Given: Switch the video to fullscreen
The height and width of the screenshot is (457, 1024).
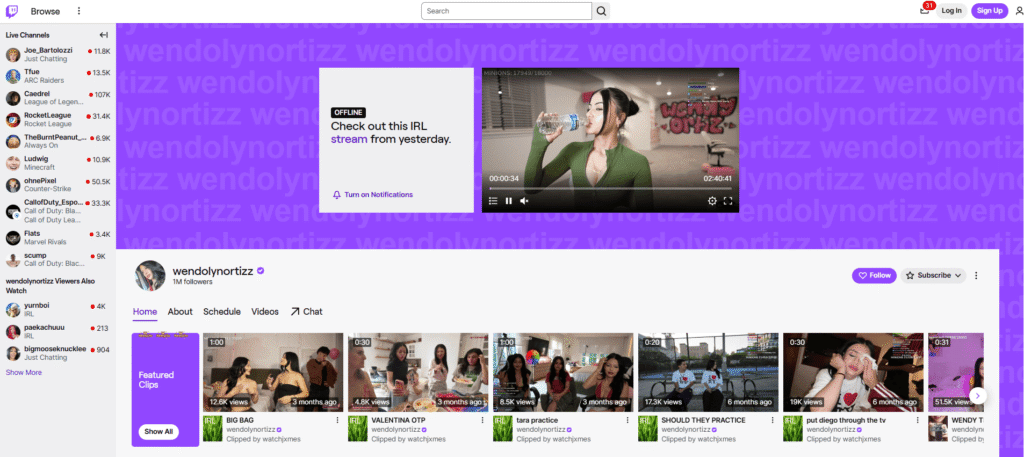Looking at the screenshot, I should pos(728,201).
